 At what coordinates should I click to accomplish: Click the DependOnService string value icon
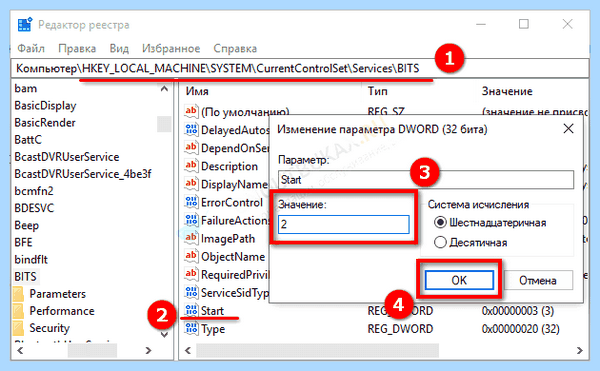point(191,148)
